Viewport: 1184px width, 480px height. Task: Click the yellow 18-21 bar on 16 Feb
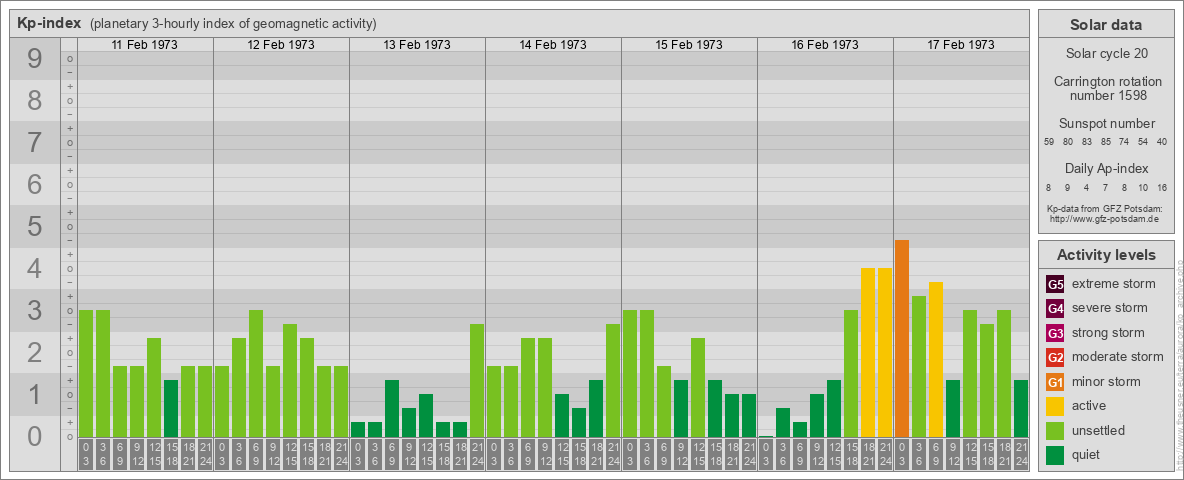(x=868, y=352)
